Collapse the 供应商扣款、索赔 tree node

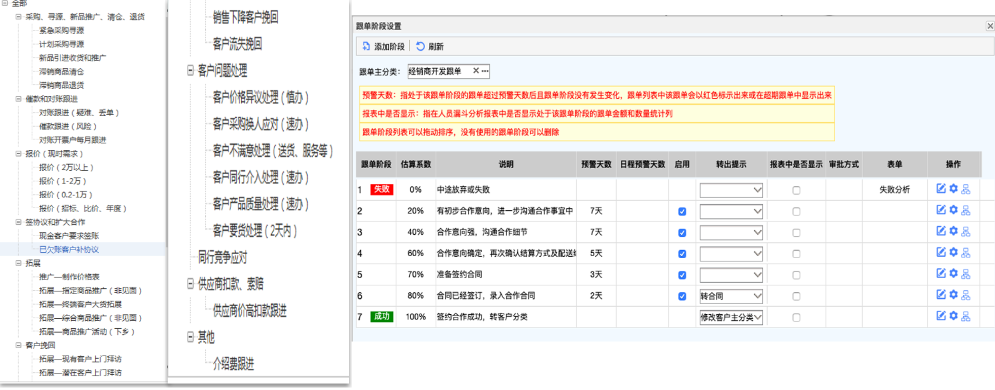click(x=190, y=283)
